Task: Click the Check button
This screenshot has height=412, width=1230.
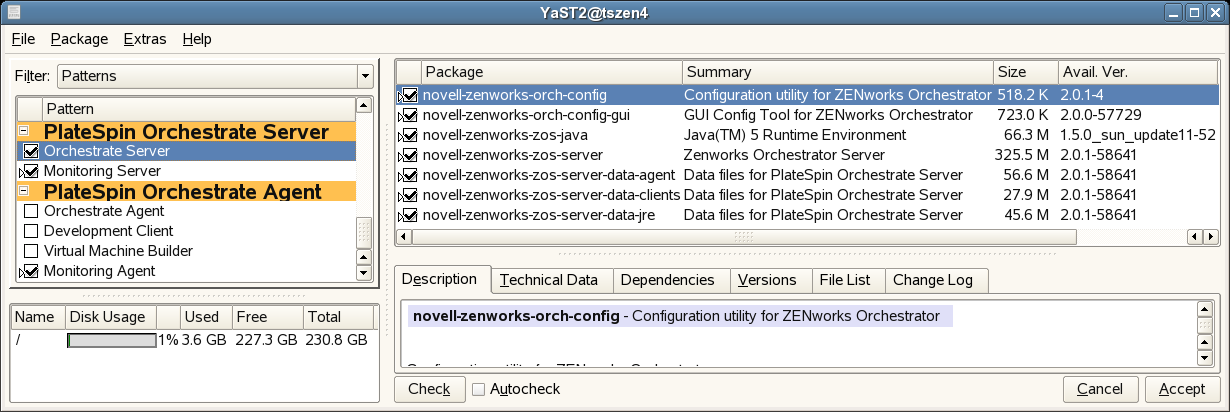Action: [x=430, y=389]
